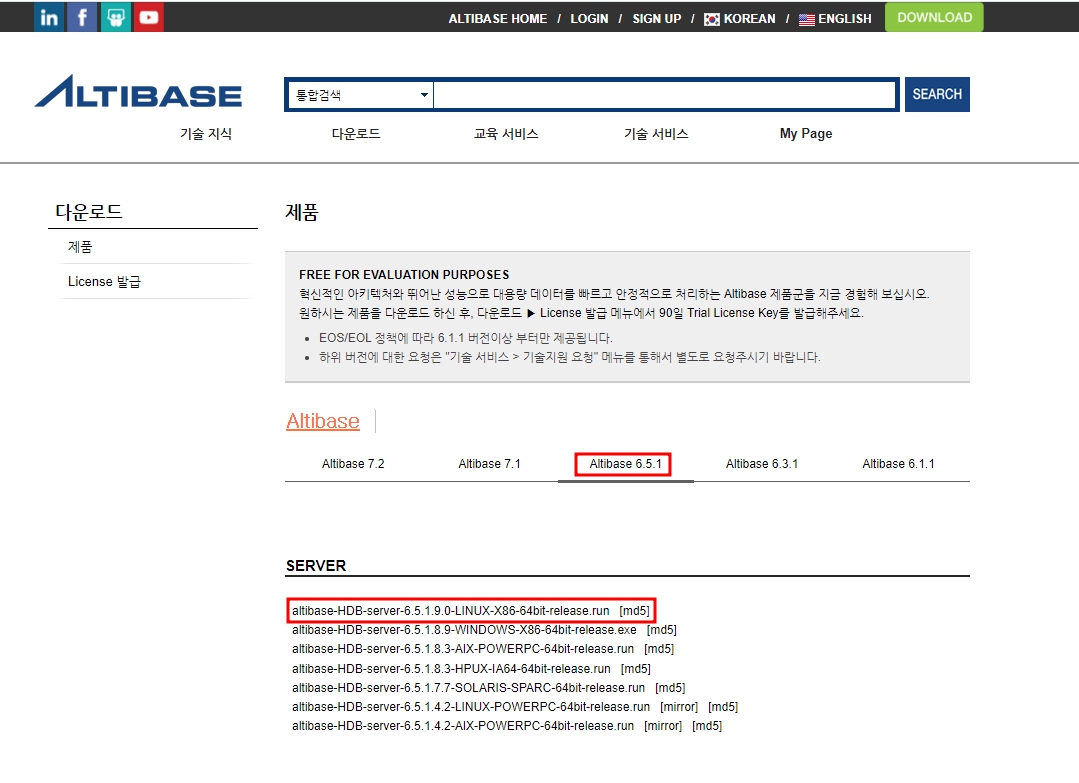Open the 다운로드 top menu
The image size is (1079, 783).
pyautogui.click(x=356, y=133)
